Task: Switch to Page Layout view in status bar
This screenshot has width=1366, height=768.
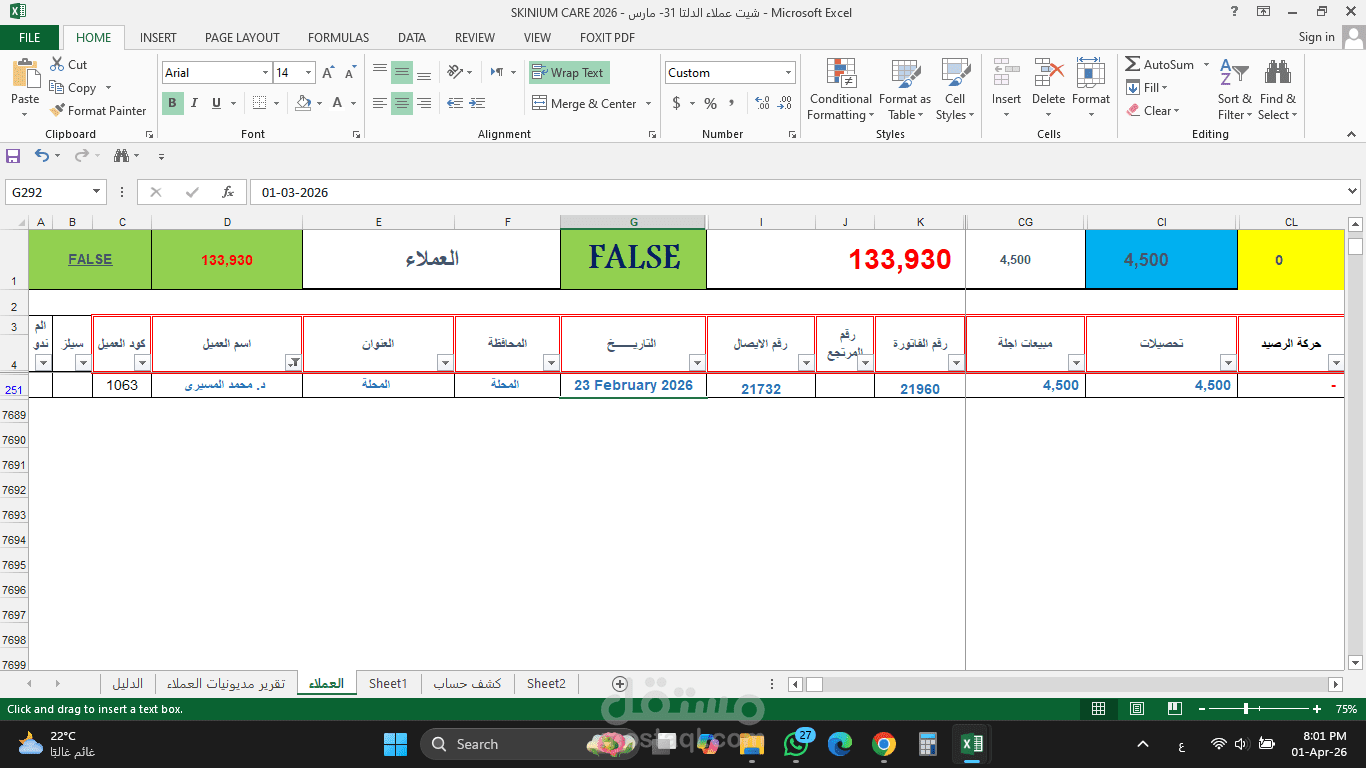Action: (1137, 709)
